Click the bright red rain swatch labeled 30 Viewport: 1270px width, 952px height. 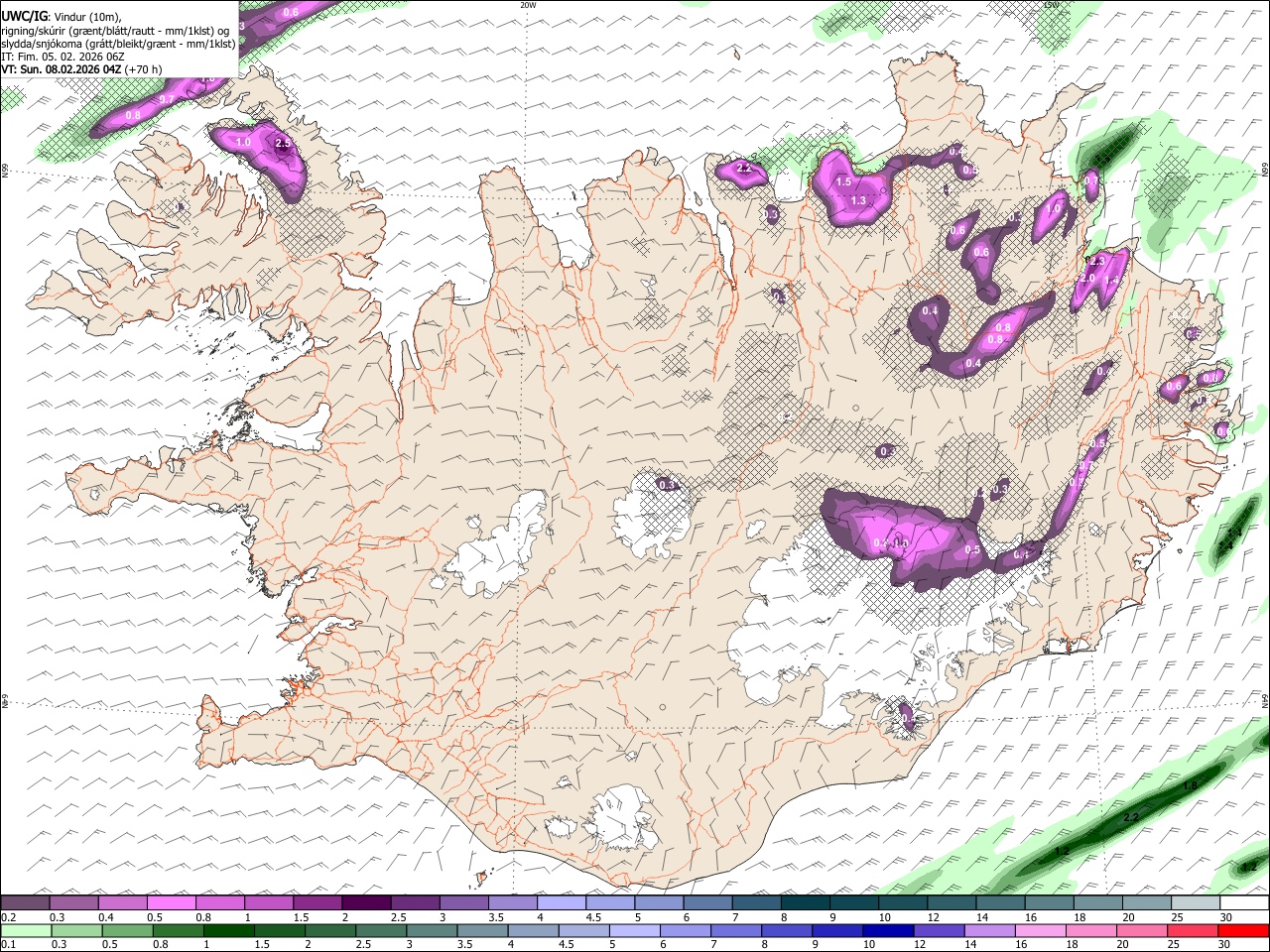1242,931
